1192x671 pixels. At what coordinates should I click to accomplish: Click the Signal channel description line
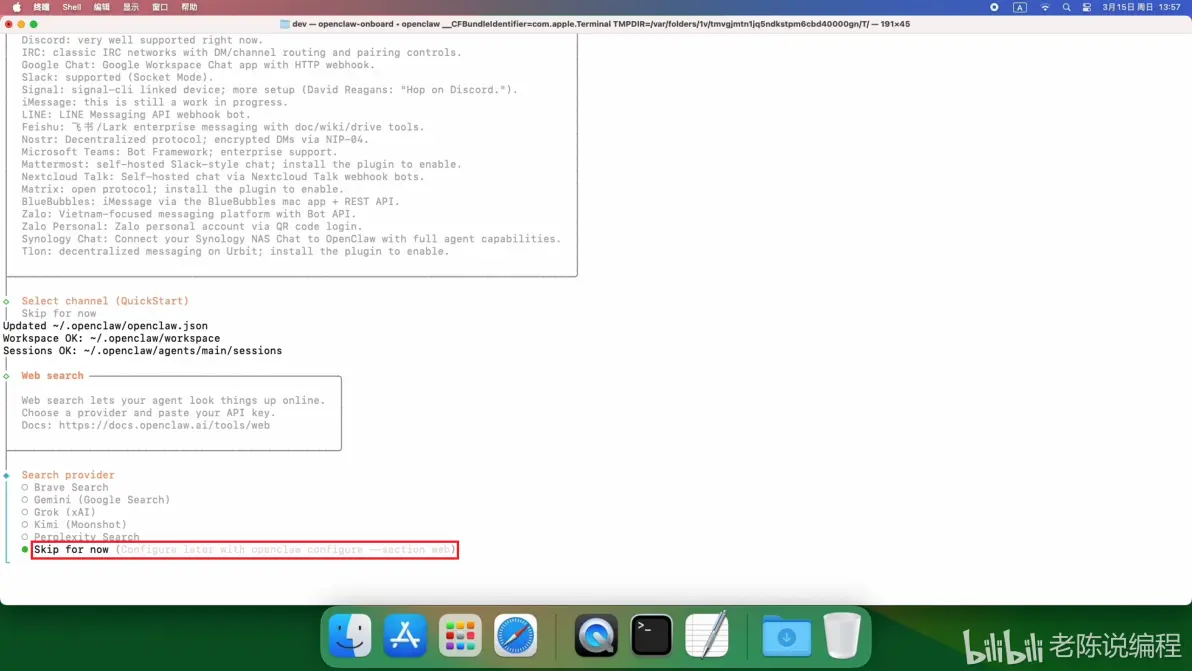pyautogui.click(x=269, y=90)
